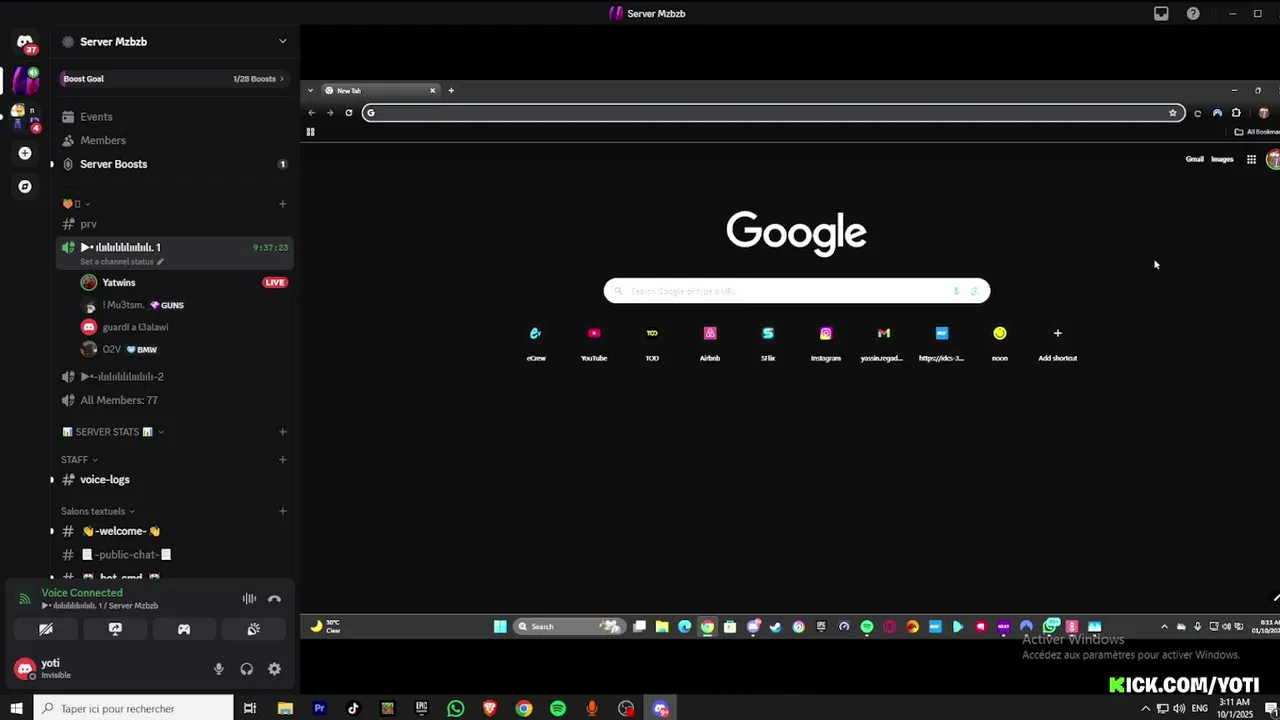Open the public-chat text channel
The width and height of the screenshot is (1280, 720).
point(175,555)
